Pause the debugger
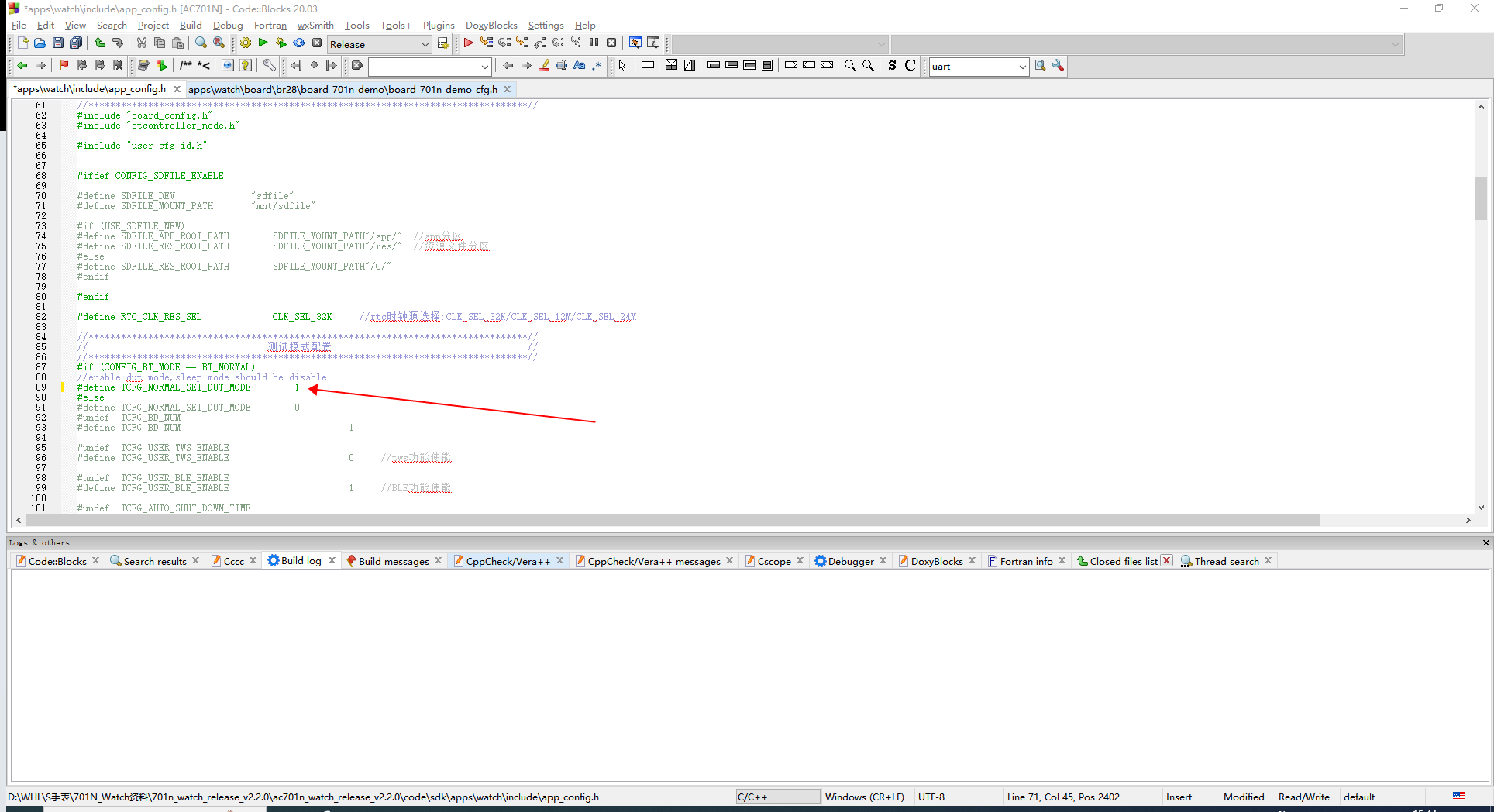1494x812 pixels. 594,43
